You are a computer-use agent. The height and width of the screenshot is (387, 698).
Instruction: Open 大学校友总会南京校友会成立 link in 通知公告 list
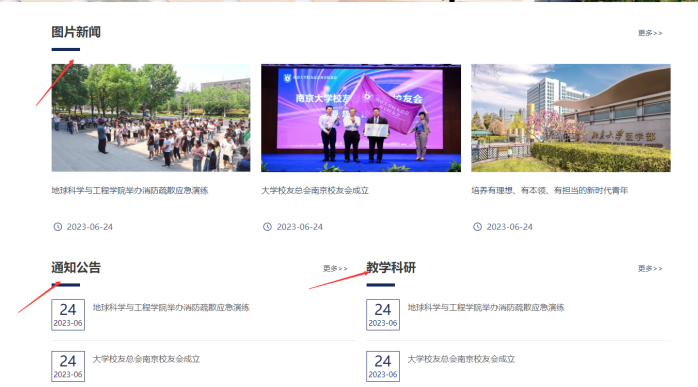pos(146,359)
